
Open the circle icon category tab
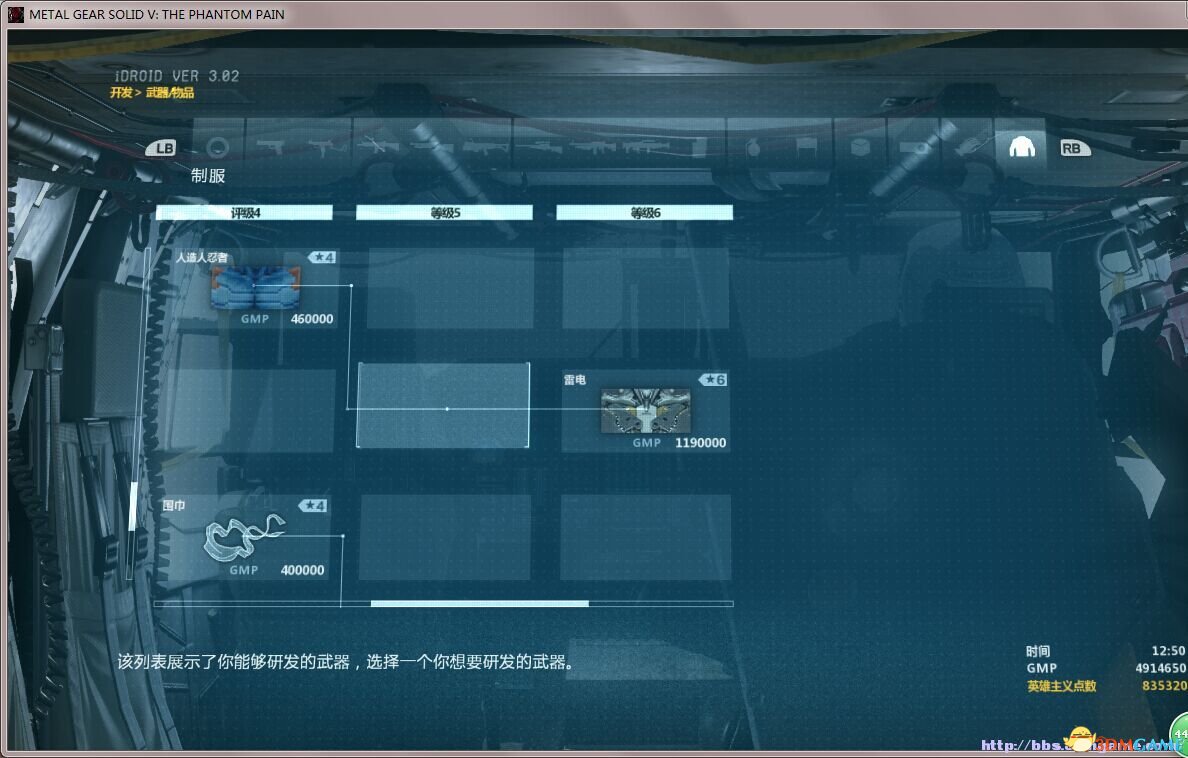[217, 147]
